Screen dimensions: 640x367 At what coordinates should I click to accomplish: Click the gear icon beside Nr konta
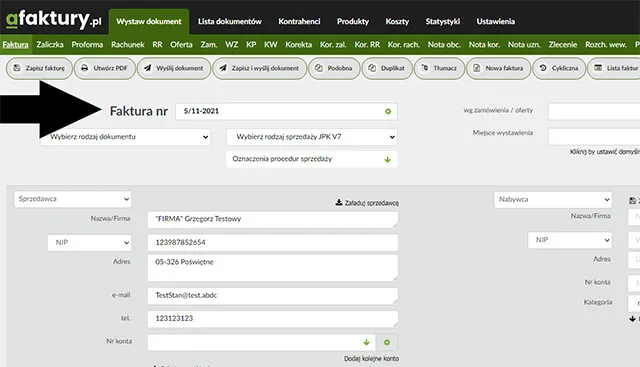click(x=387, y=343)
